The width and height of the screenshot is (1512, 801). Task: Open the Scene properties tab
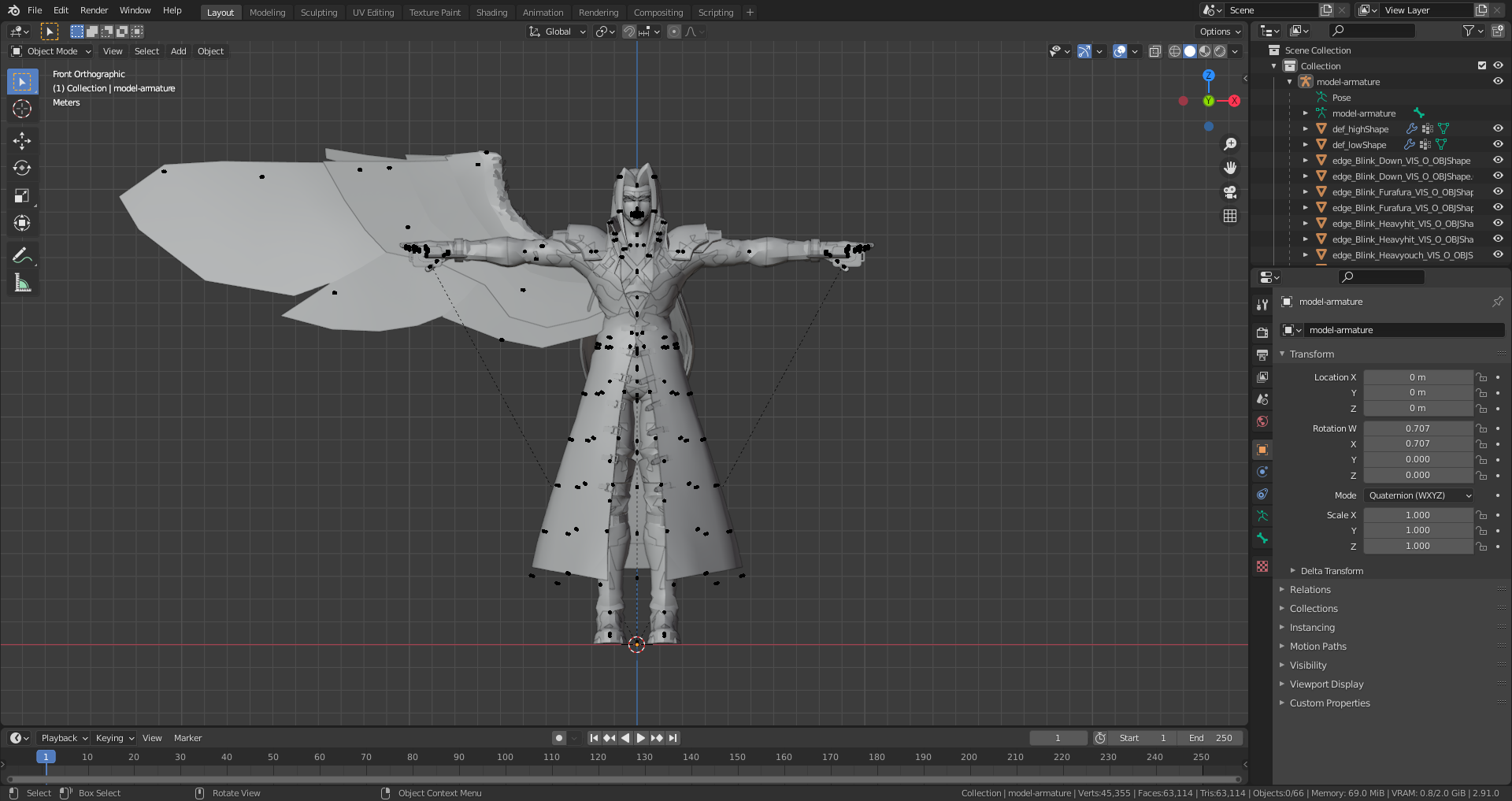[1262, 399]
